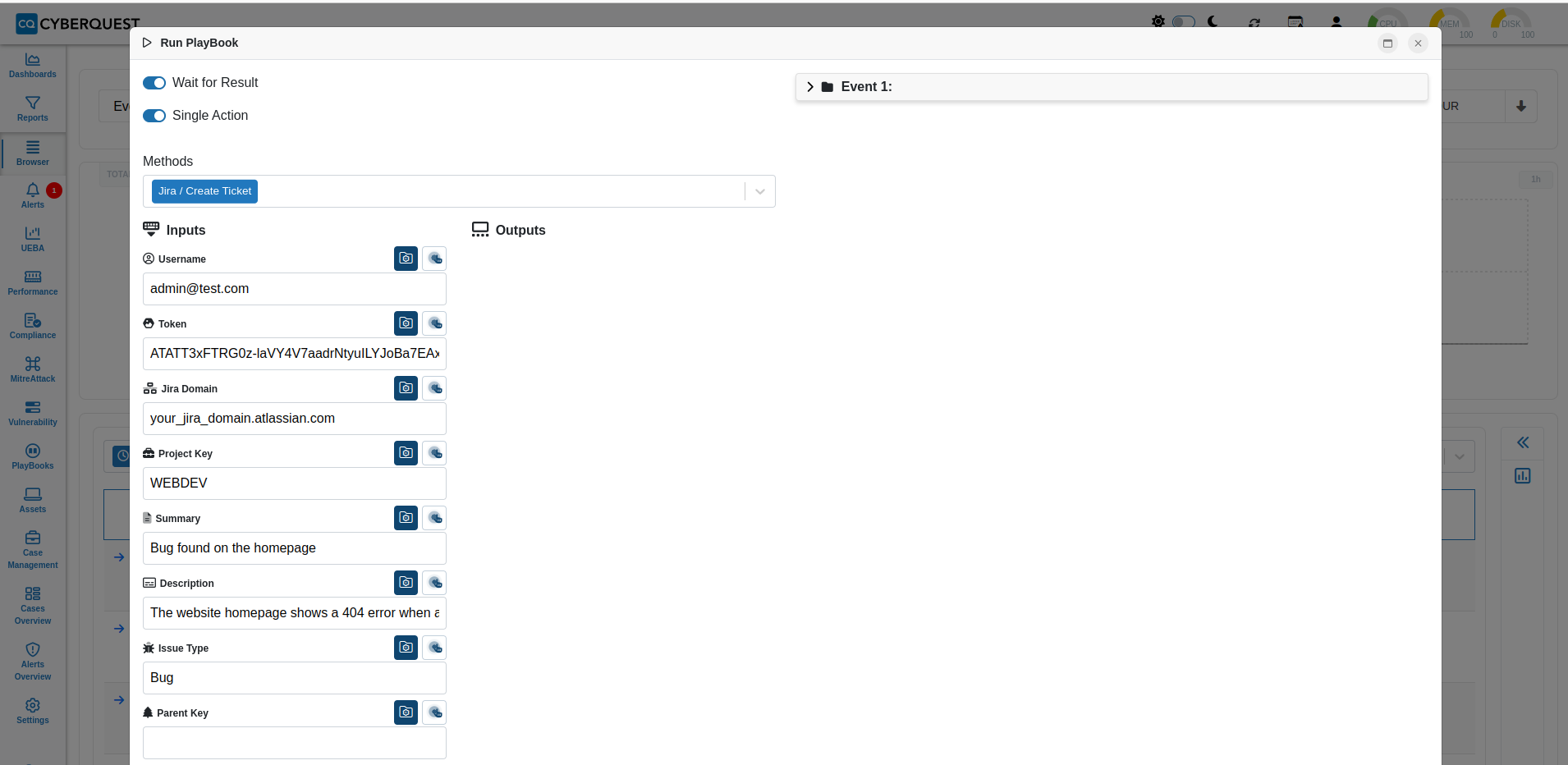
Task: Click the Summary field cloud icon
Action: pyautogui.click(x=434, y=518)
